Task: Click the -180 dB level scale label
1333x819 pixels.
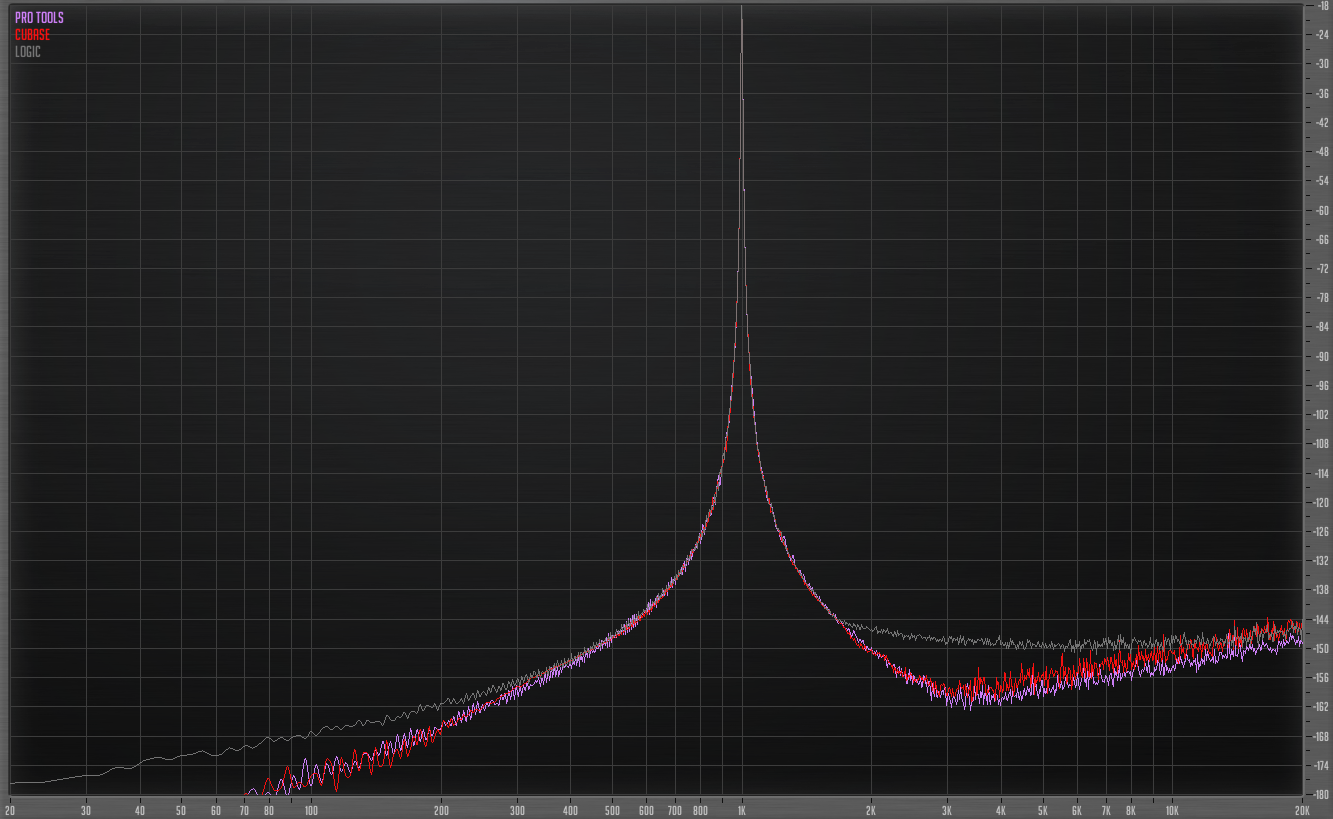Action: point(1320,795)
